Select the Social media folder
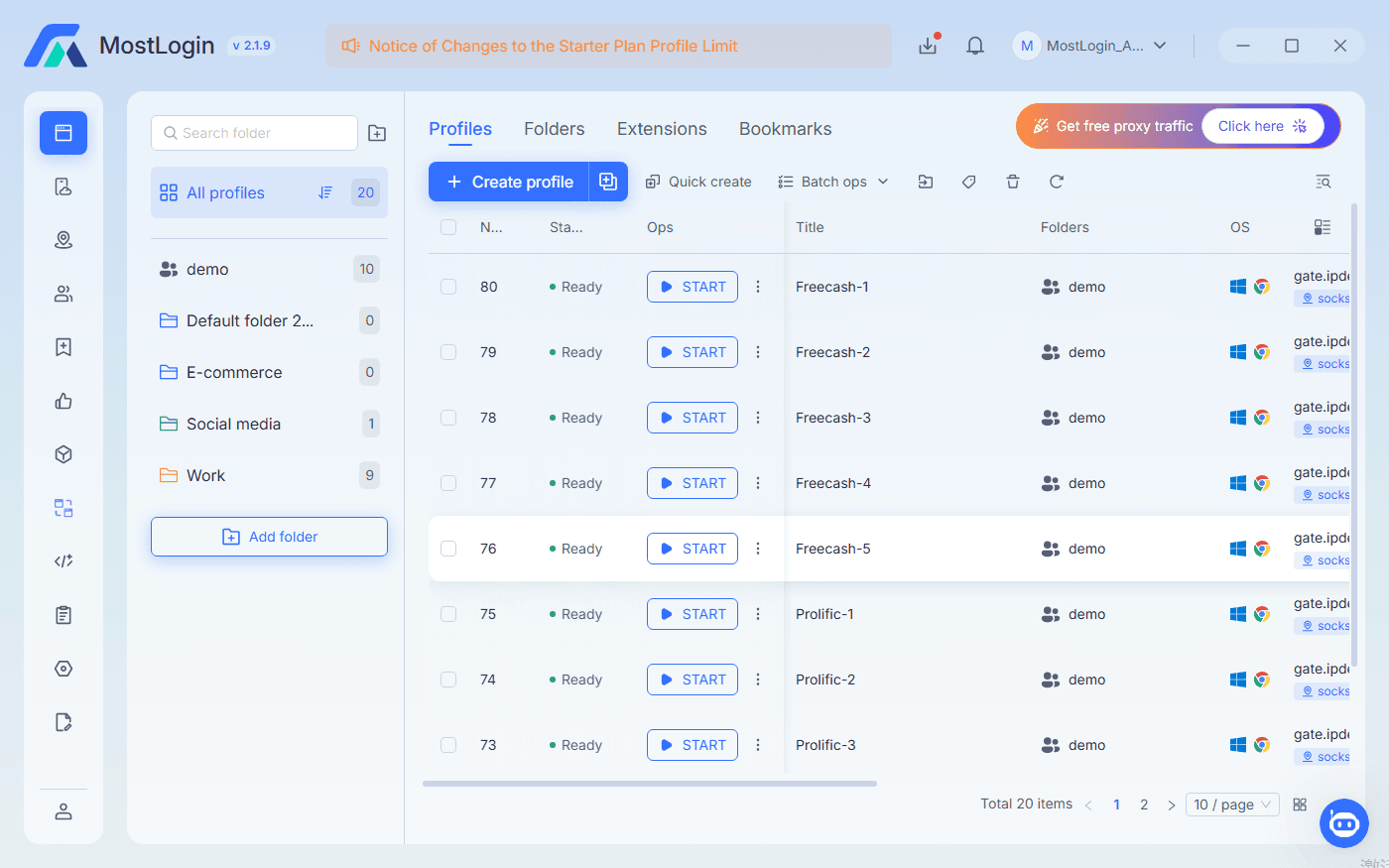 click(x=269, y=424)
